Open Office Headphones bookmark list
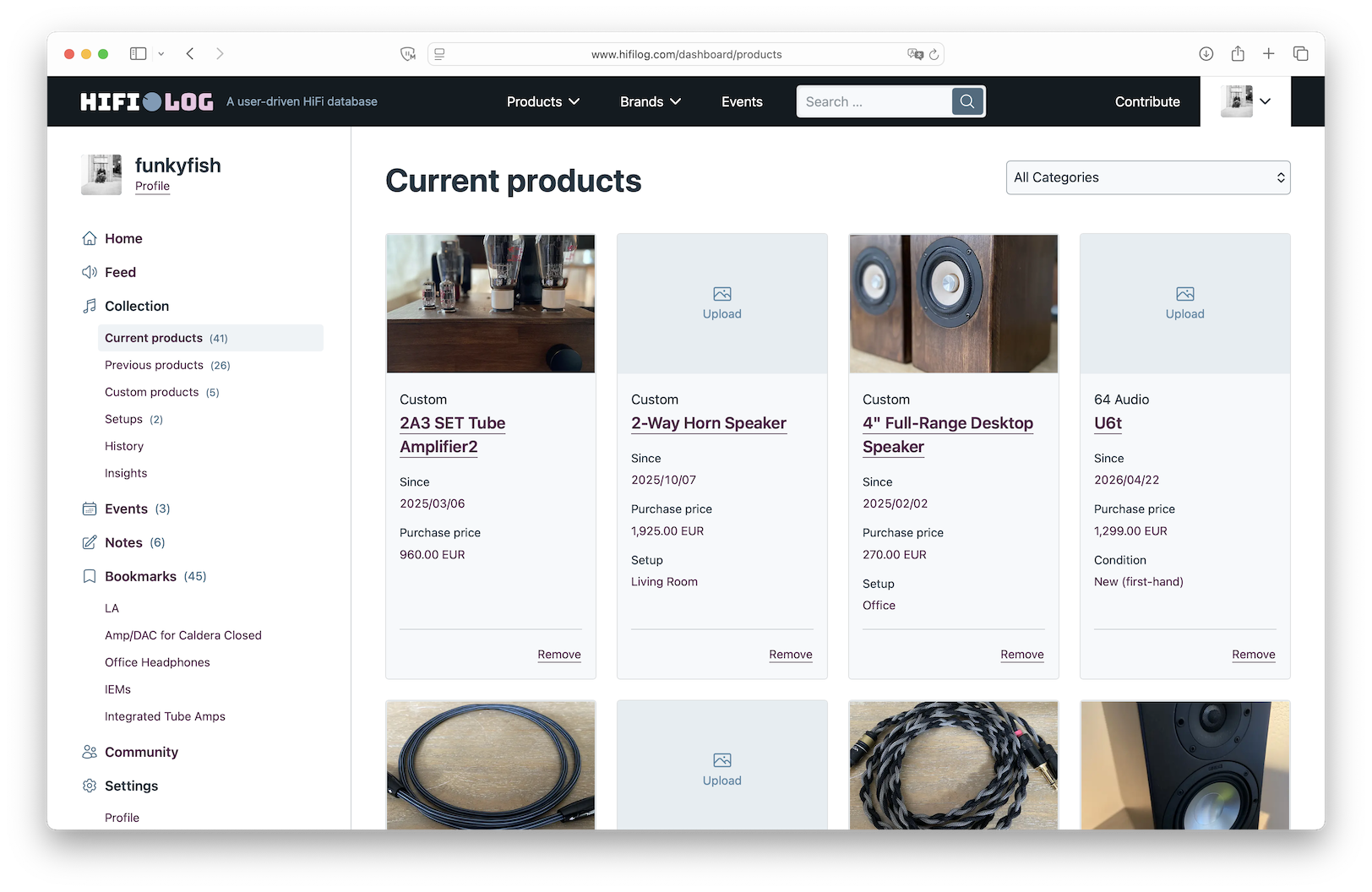Screen dimensions: 1372x892 [157, 662]
